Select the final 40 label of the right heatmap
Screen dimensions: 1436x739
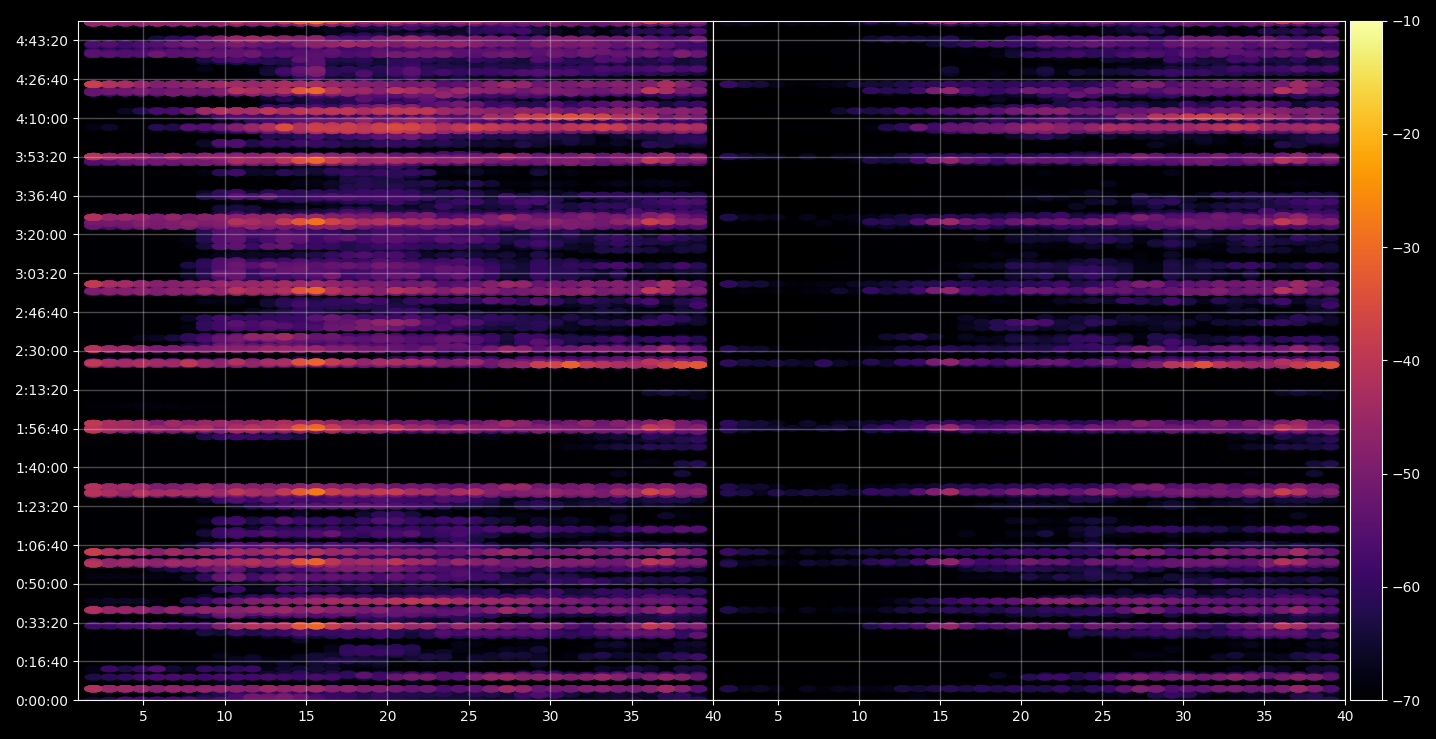click(1345, 716)
